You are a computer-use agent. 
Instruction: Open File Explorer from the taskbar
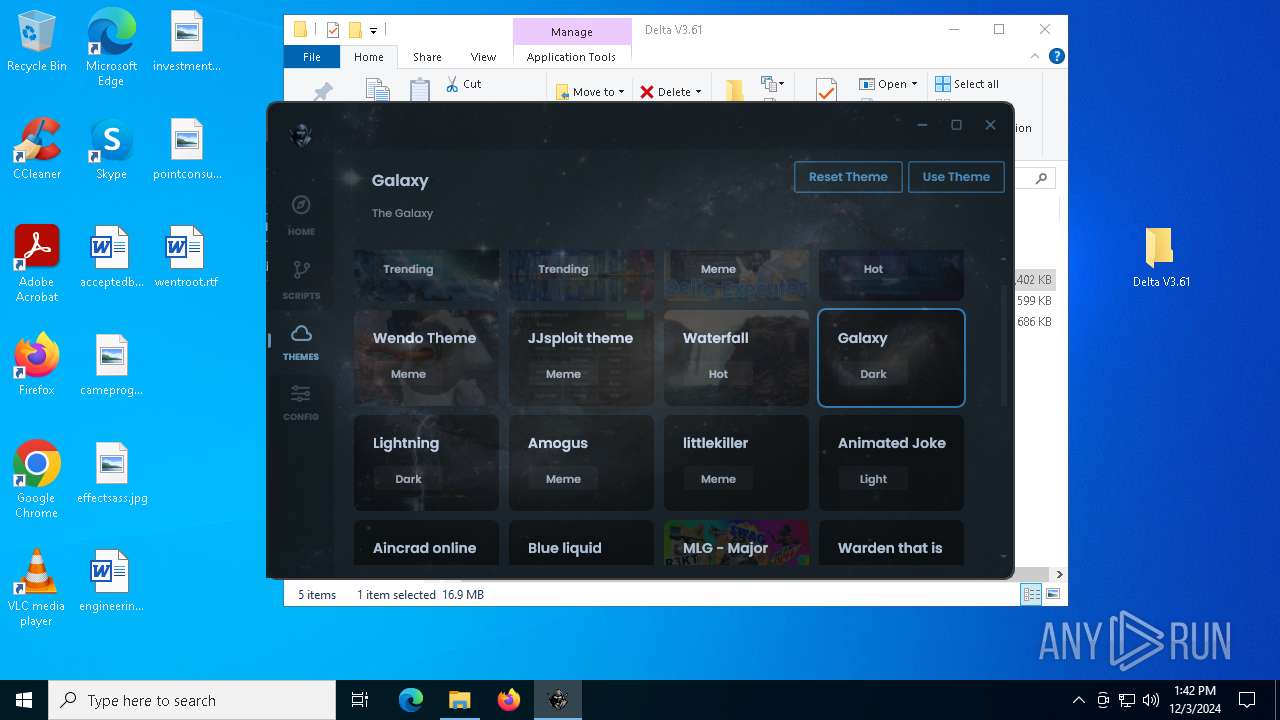coord(459,700)
